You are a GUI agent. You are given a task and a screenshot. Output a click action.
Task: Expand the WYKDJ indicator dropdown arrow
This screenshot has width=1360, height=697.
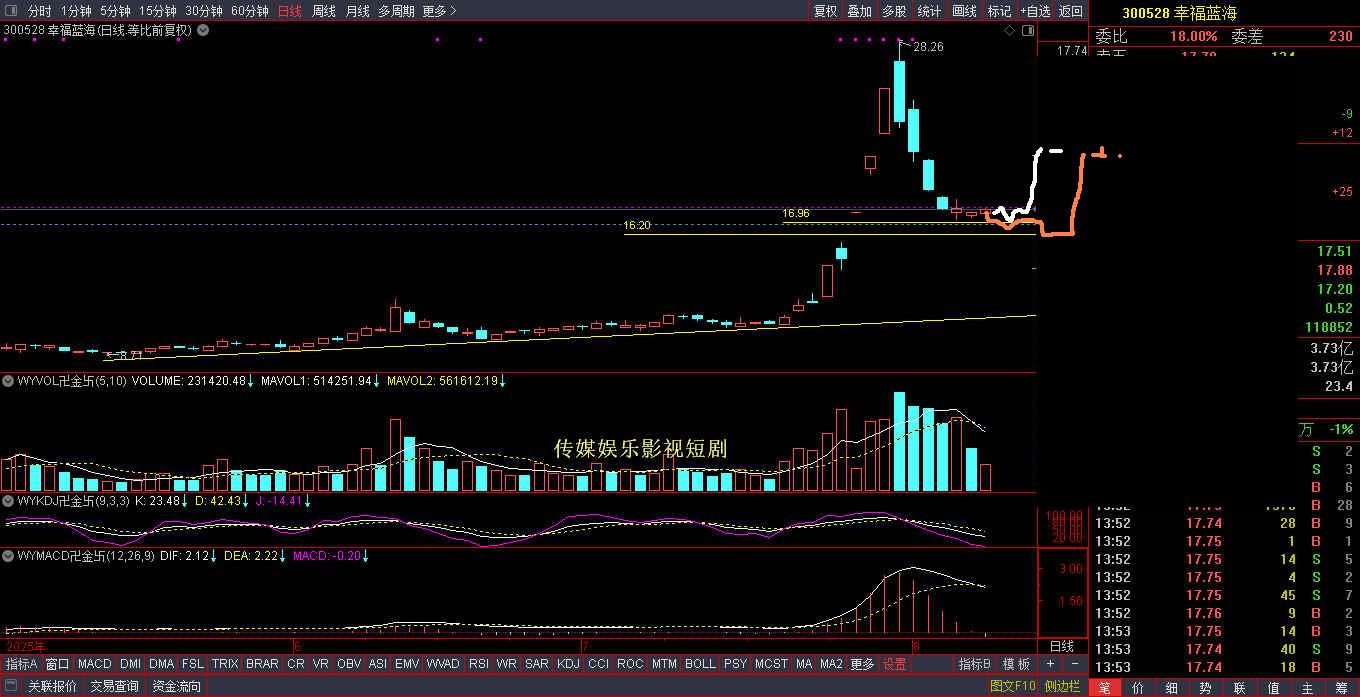click(7, 500)
